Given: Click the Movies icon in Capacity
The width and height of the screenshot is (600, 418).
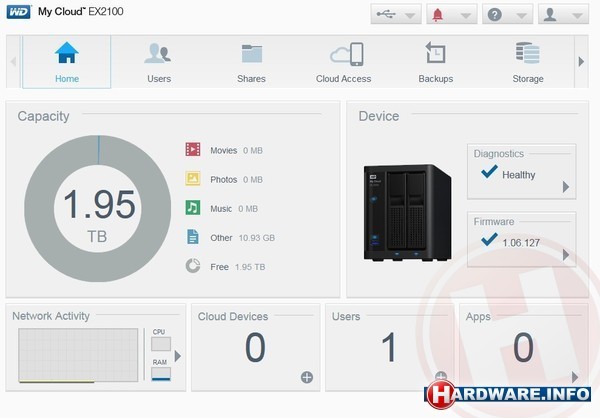Looking at the screenshot, I should (193, 149).
